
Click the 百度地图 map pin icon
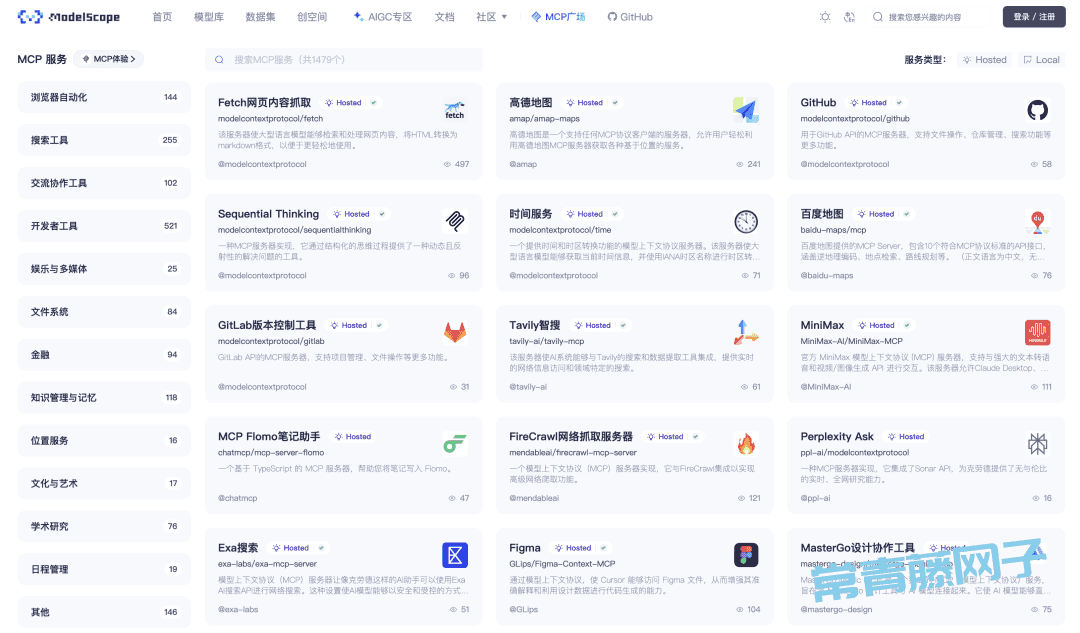click(x=1037, y=221)
